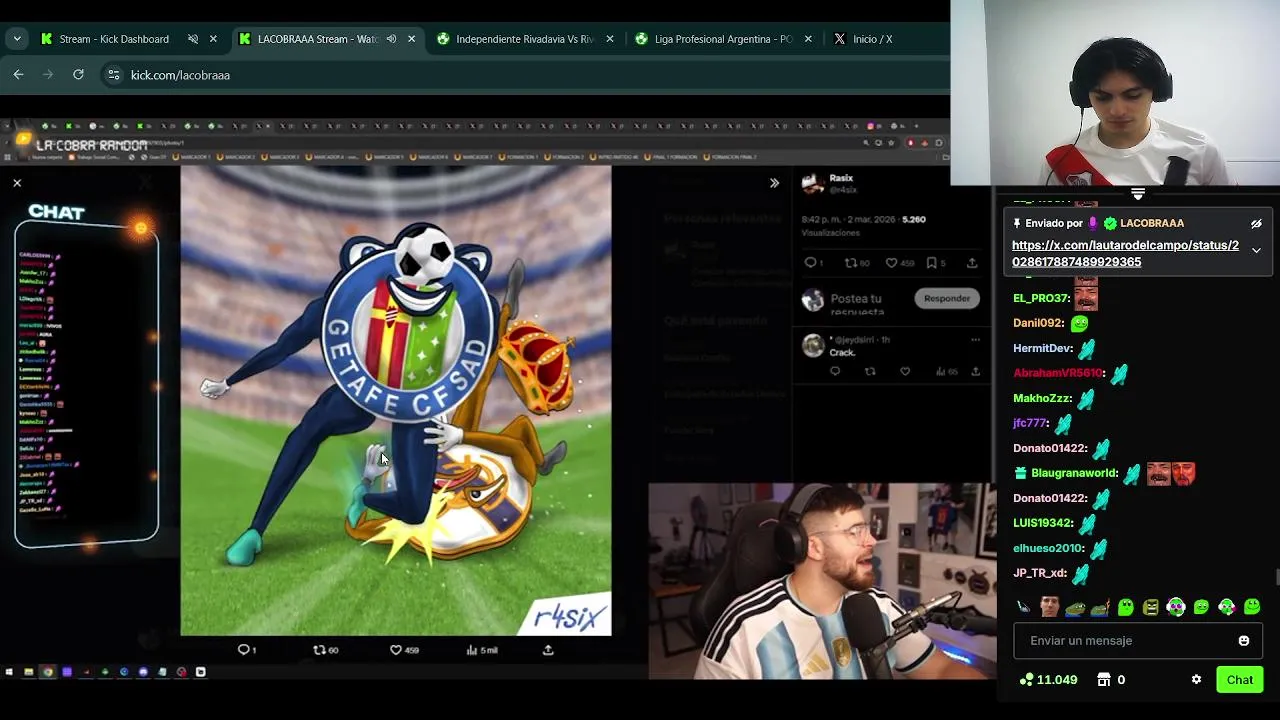The height and width of the screenshot is (720, 1280).
Task: Click the Postea tu respuesta field
Action: point(856,304)
